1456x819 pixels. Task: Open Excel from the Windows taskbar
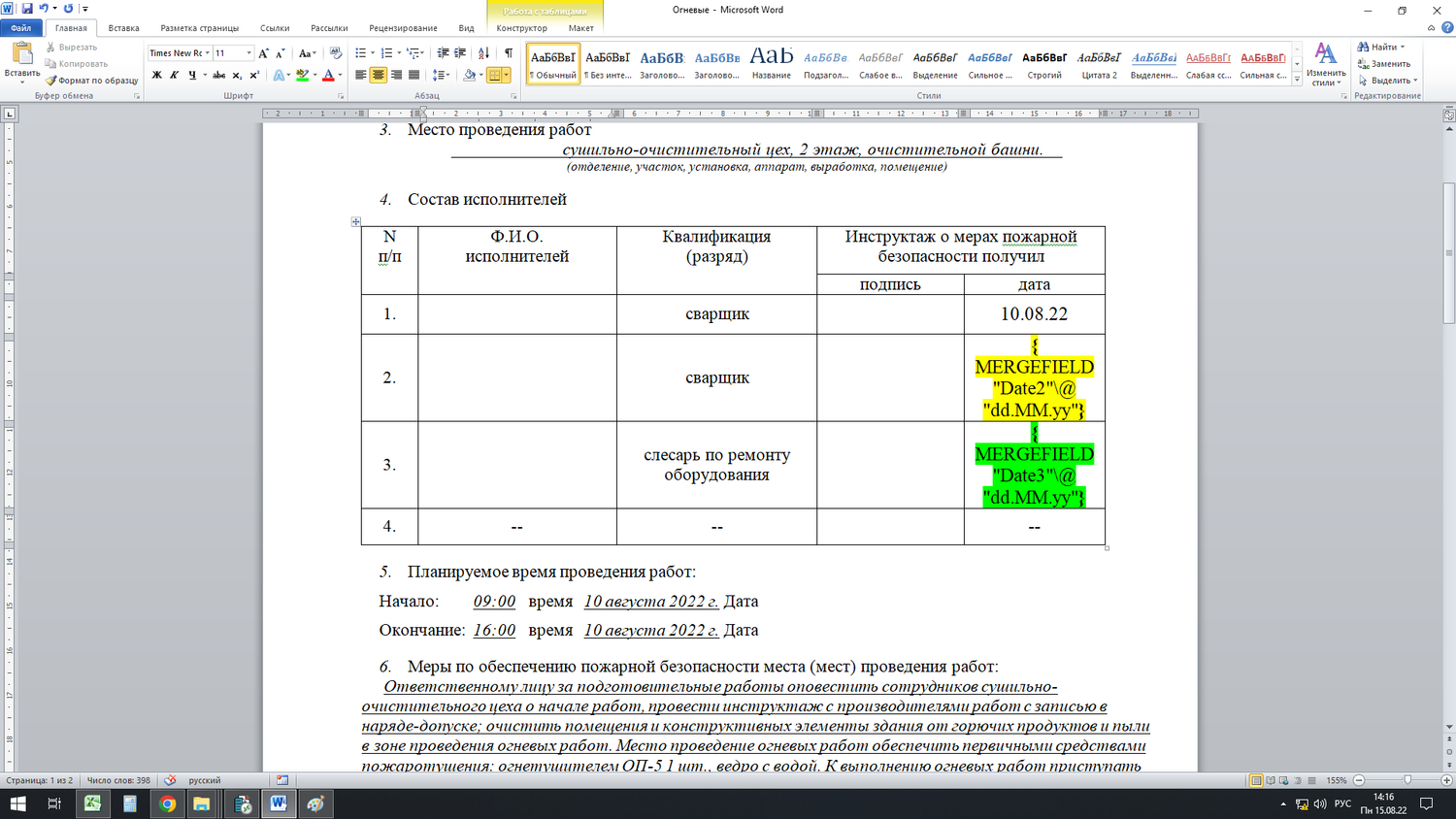92,803
